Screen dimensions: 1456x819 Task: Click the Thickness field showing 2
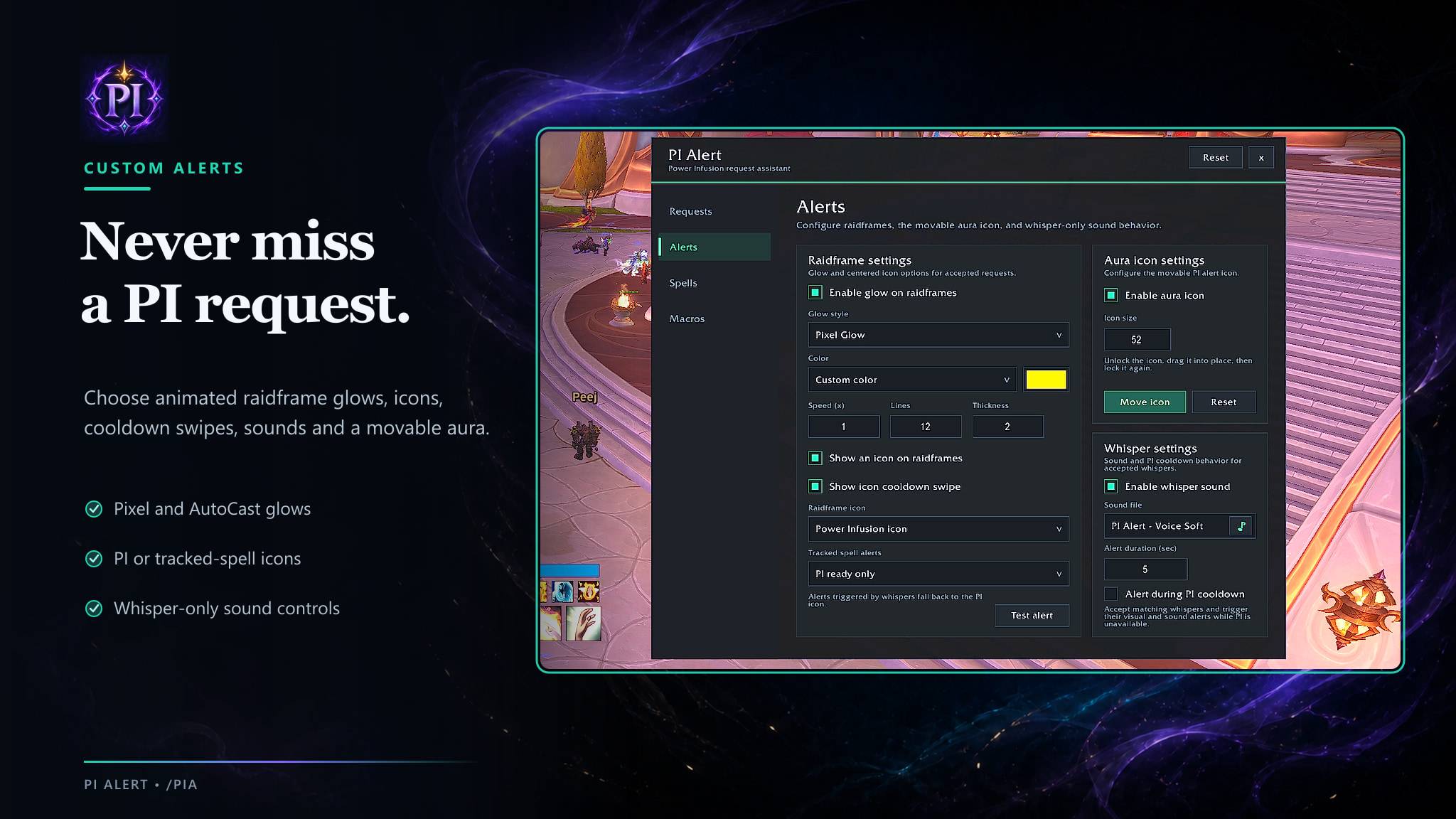(x=1008, y=427)
